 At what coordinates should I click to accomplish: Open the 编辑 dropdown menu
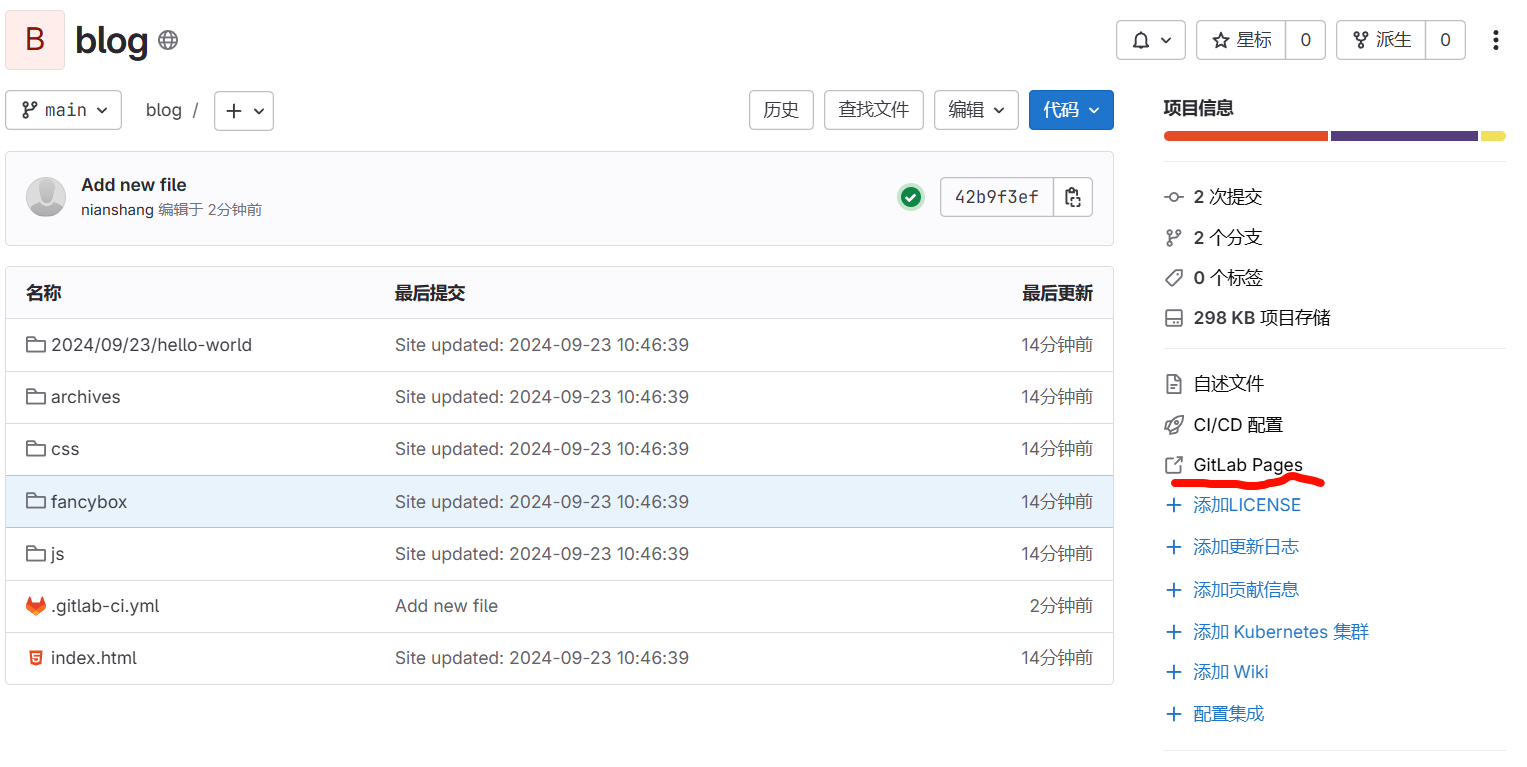pyautogui.click(x=976, y=110)
